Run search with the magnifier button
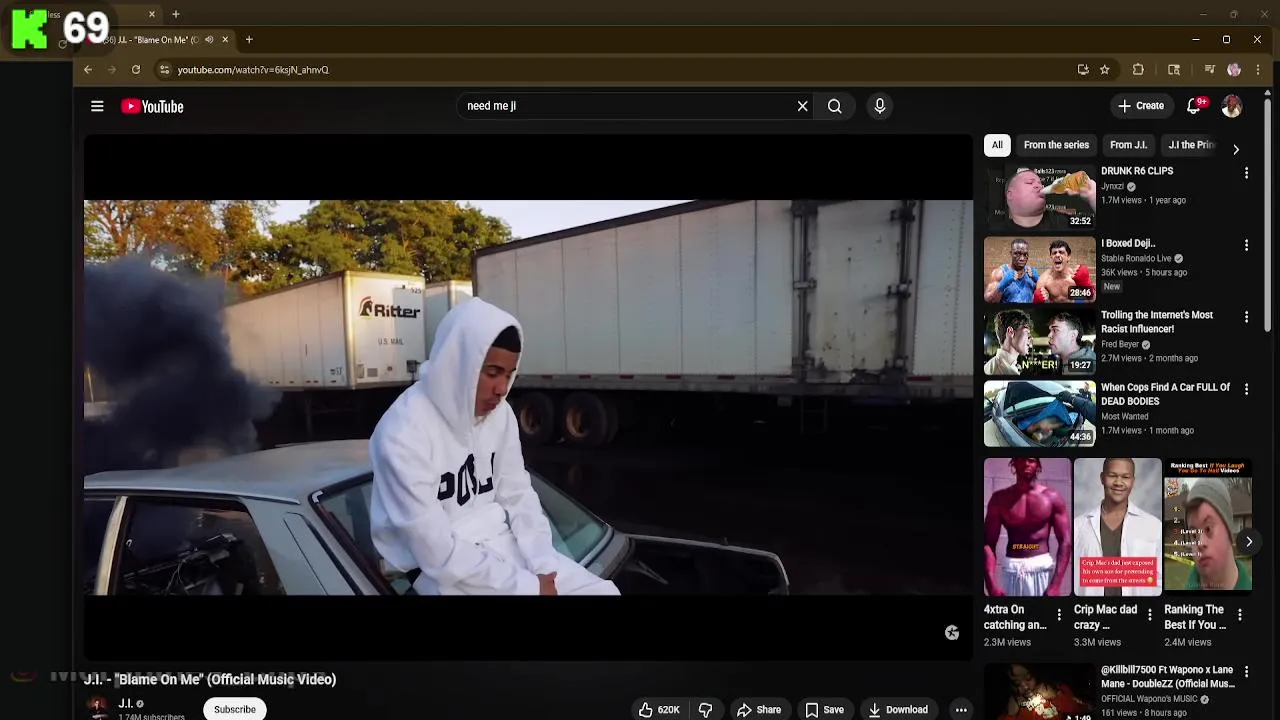The width and height of the screenshot is (1280, 720). tap(834, 106)
